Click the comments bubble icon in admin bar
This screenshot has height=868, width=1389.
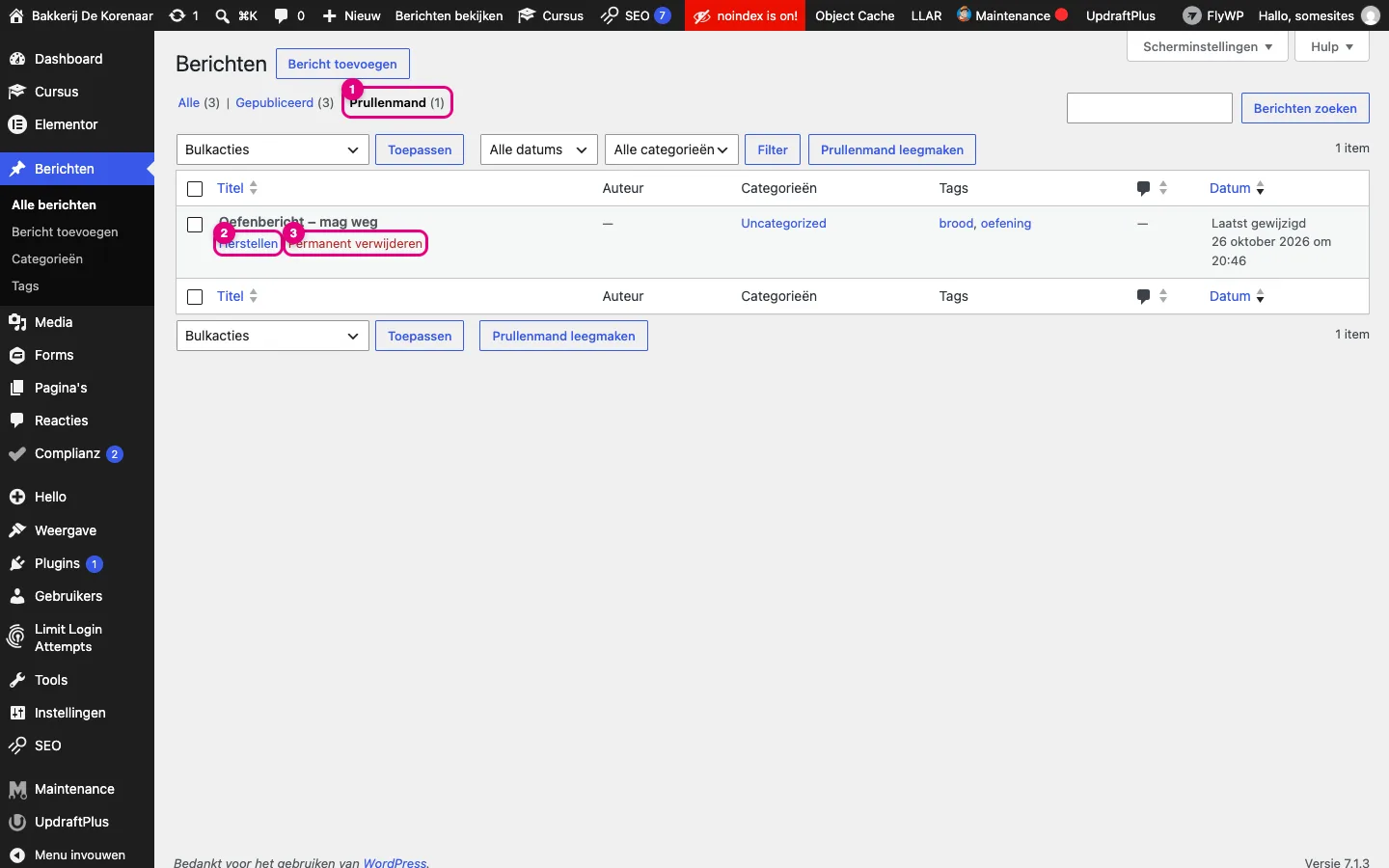pos(281,15)
